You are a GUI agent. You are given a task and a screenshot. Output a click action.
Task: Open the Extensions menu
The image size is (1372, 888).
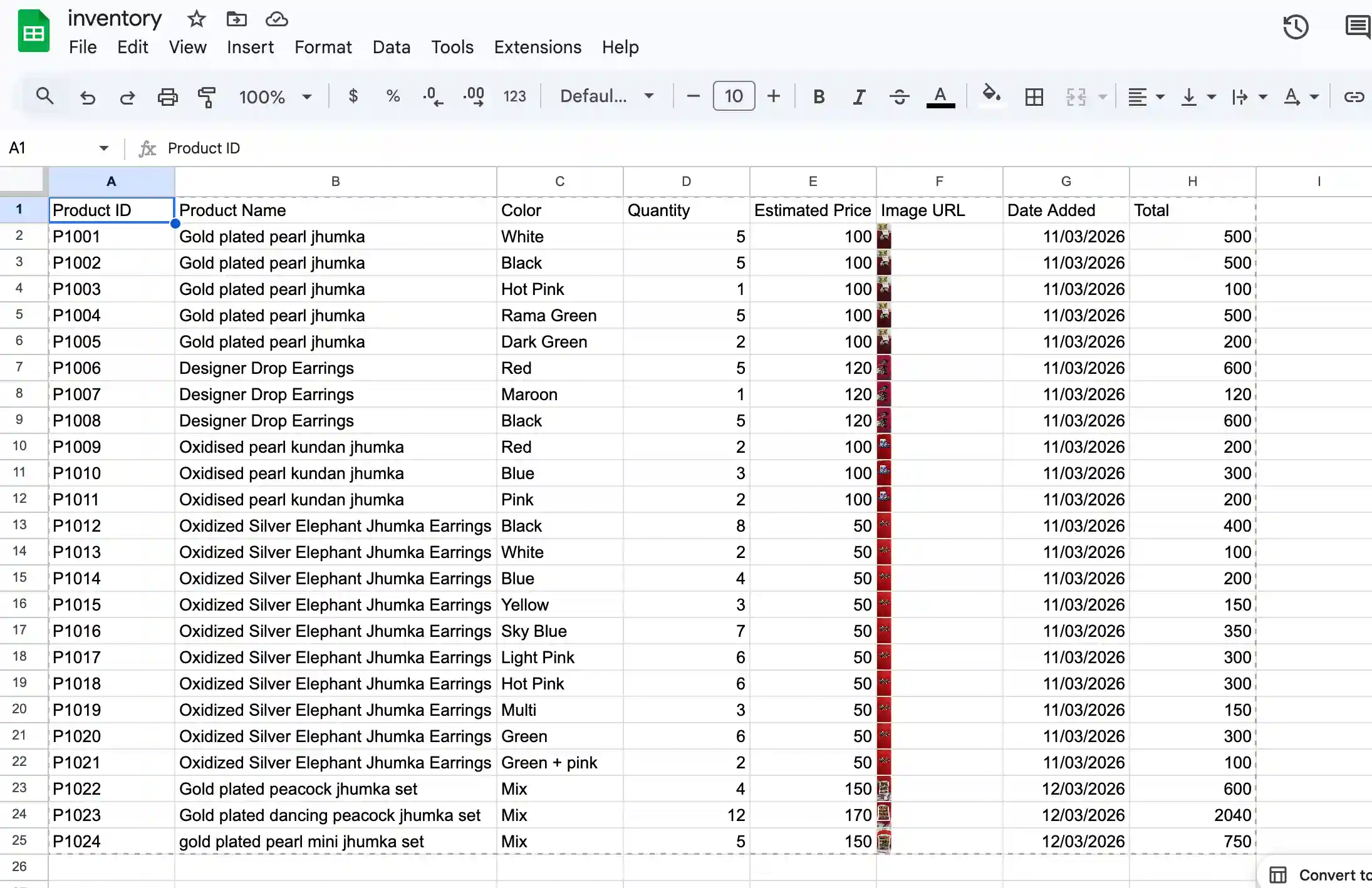click(537, 47)
